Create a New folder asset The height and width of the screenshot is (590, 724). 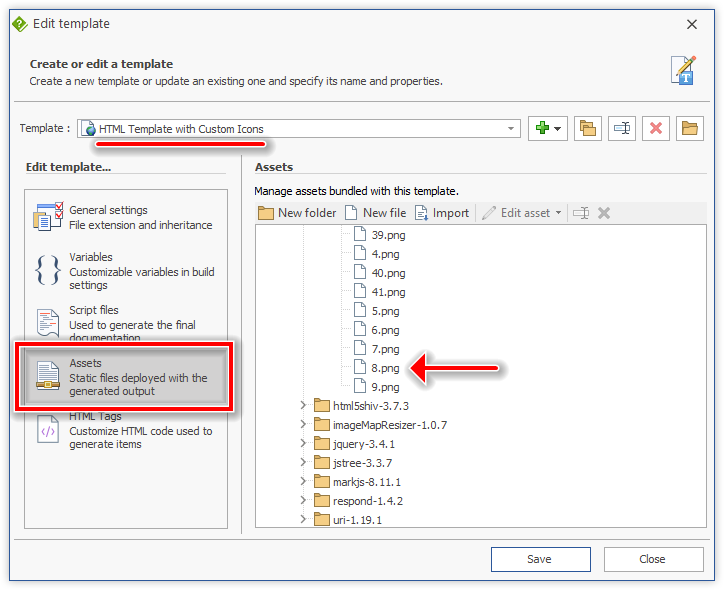pyautogui.click(x=297, y=213)
